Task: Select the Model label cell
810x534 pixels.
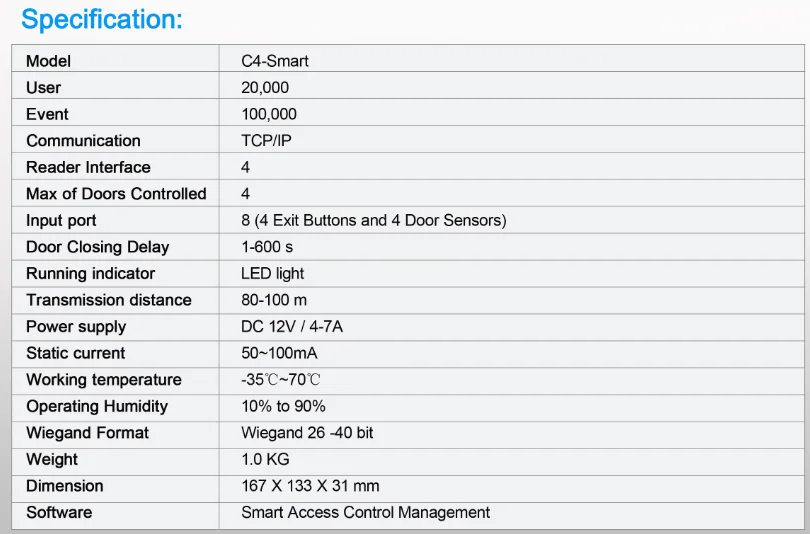Action: pos(49,61)
